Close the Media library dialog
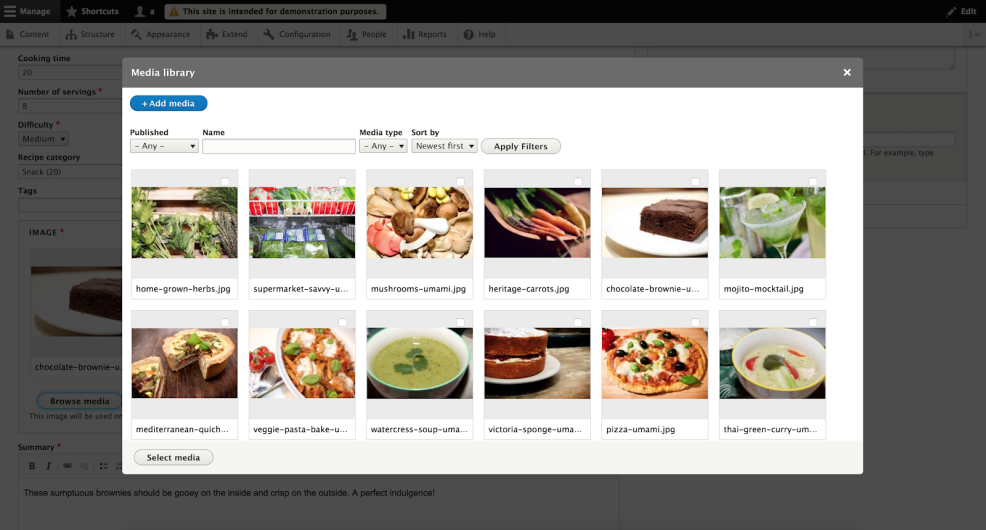This screenshot has width=986, height=530. tap(847, 72)
